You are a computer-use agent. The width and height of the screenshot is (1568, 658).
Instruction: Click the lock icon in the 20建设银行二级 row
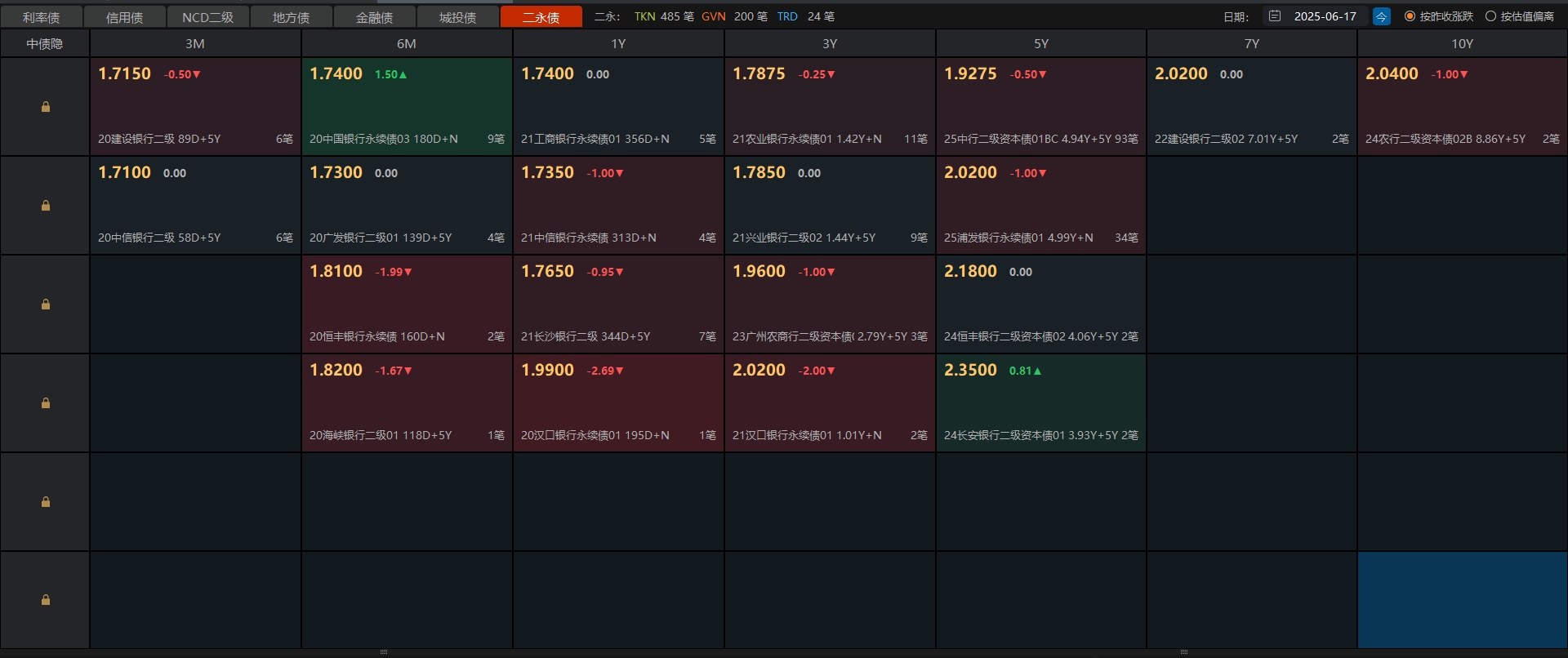point(46,107)
